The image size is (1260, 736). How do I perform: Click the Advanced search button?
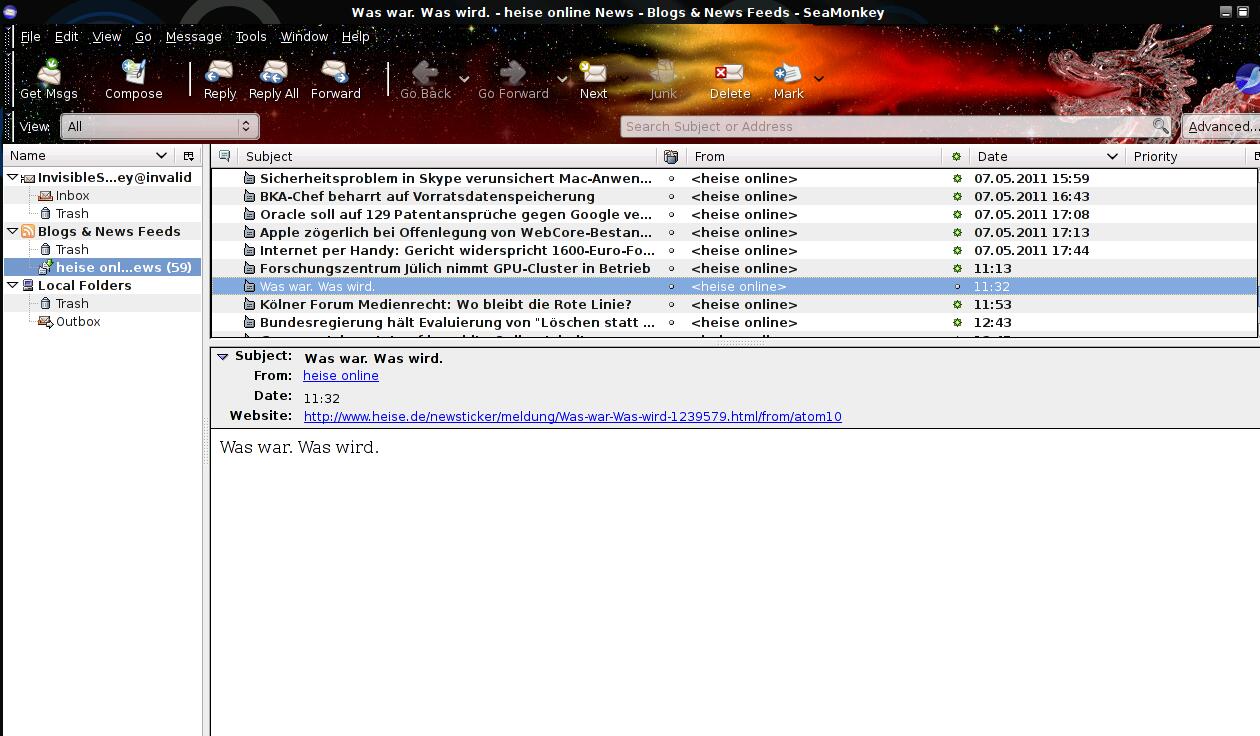[x=1221, y=126]
